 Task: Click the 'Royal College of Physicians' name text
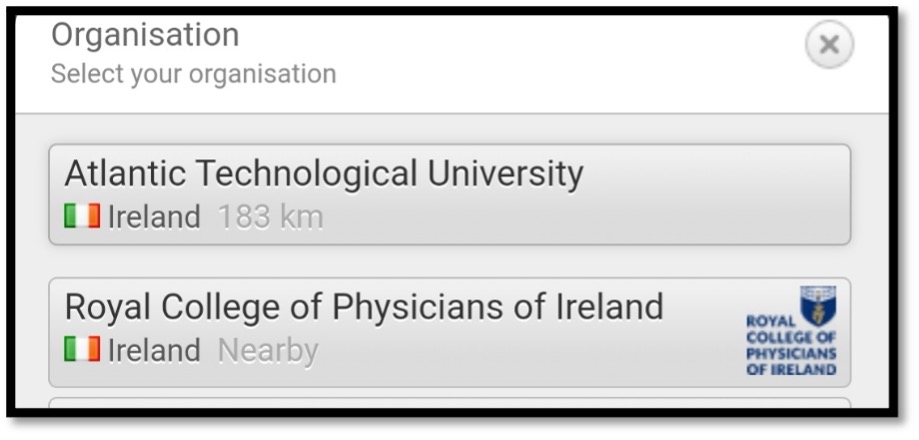point(363,307)
